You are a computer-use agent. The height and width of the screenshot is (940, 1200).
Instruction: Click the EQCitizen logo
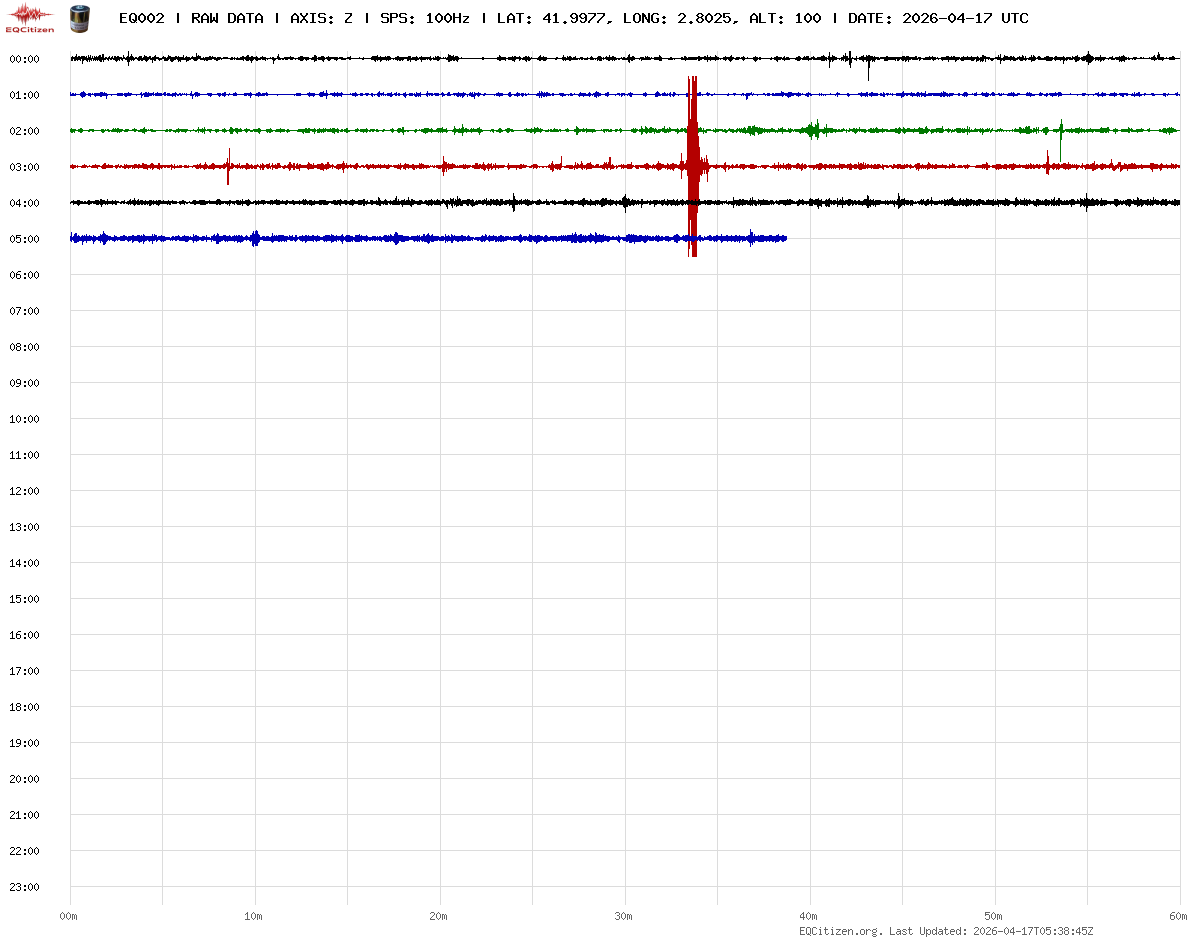click(x=30, y=18)
